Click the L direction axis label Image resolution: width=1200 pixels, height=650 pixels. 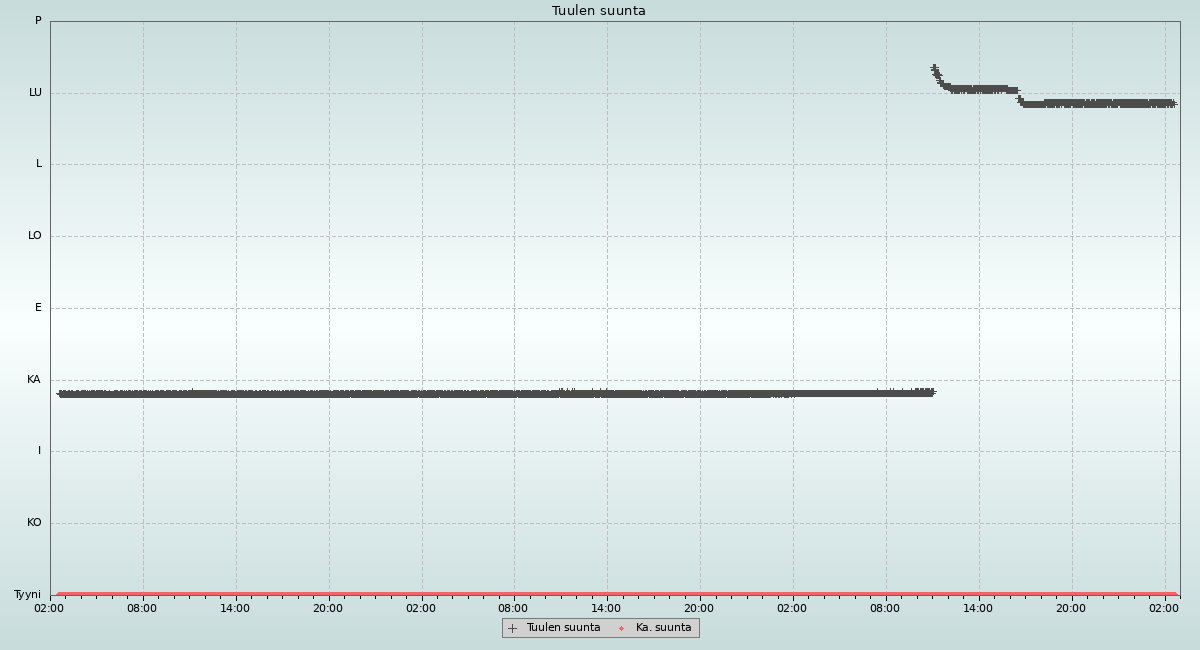pyautogui.click(x=39, y=164)
